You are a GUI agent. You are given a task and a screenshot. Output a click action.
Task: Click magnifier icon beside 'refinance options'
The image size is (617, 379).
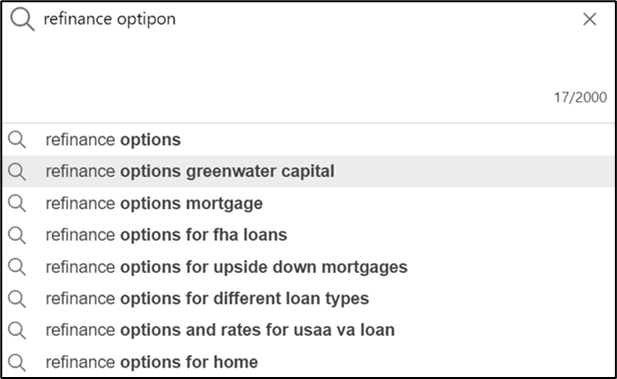pos(17,140)
